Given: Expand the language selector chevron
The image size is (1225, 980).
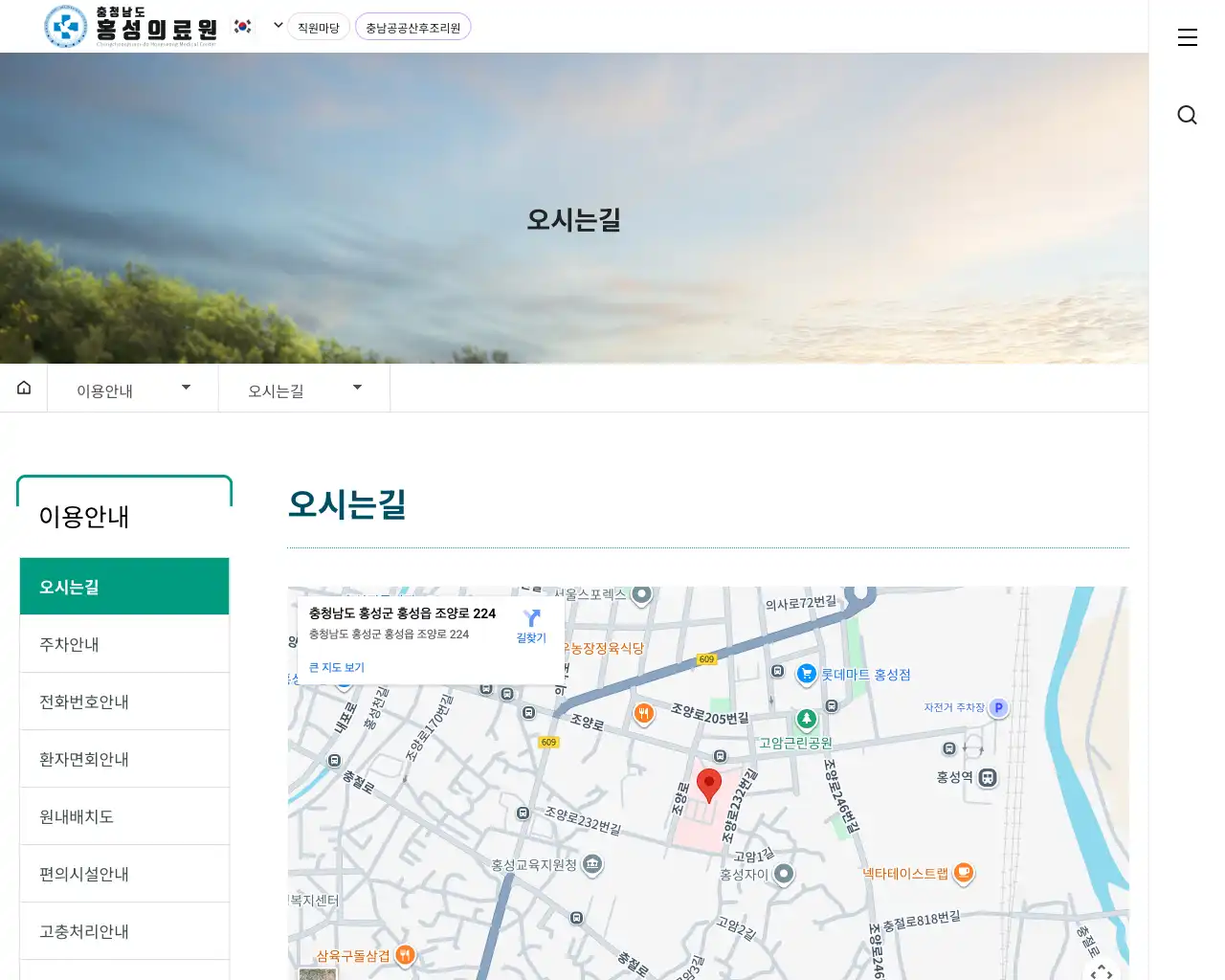Looking at the screenshot, I should pos(278,26).
